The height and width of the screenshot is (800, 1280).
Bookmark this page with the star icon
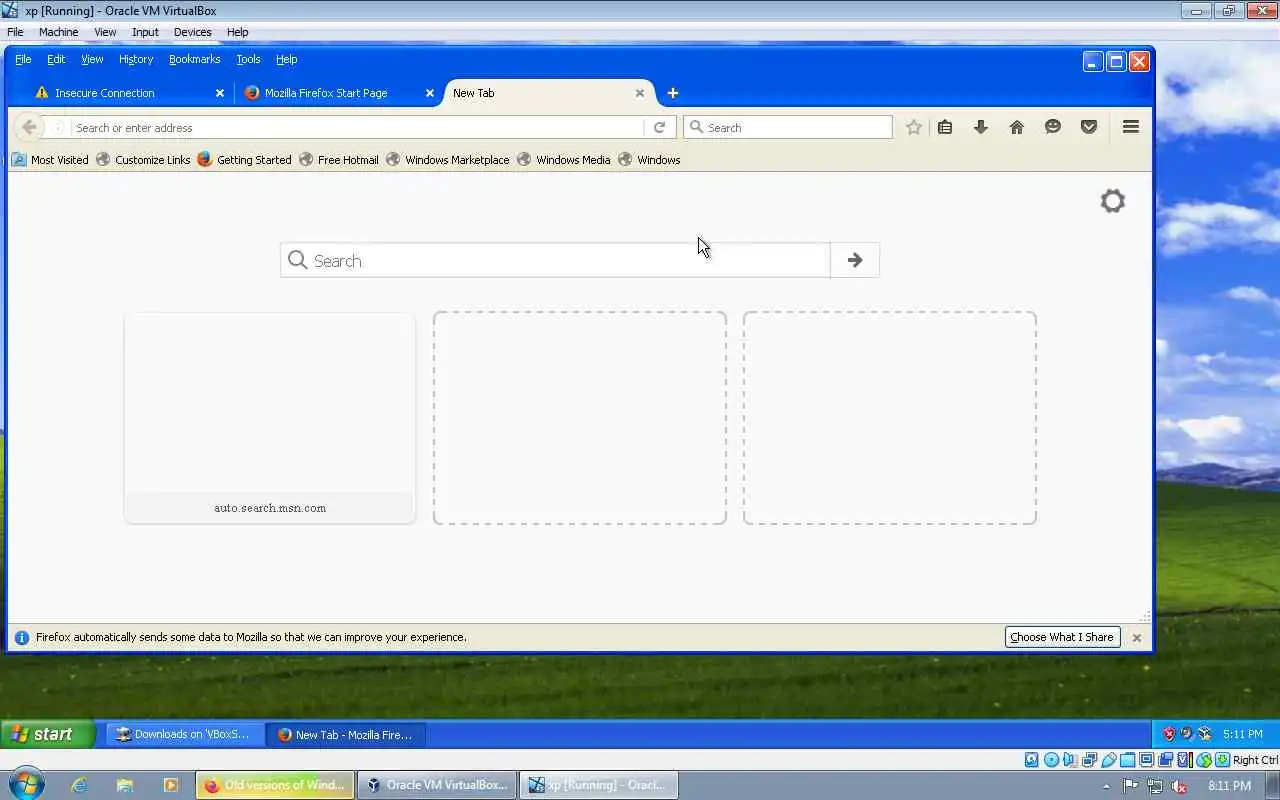coord(913,127)
